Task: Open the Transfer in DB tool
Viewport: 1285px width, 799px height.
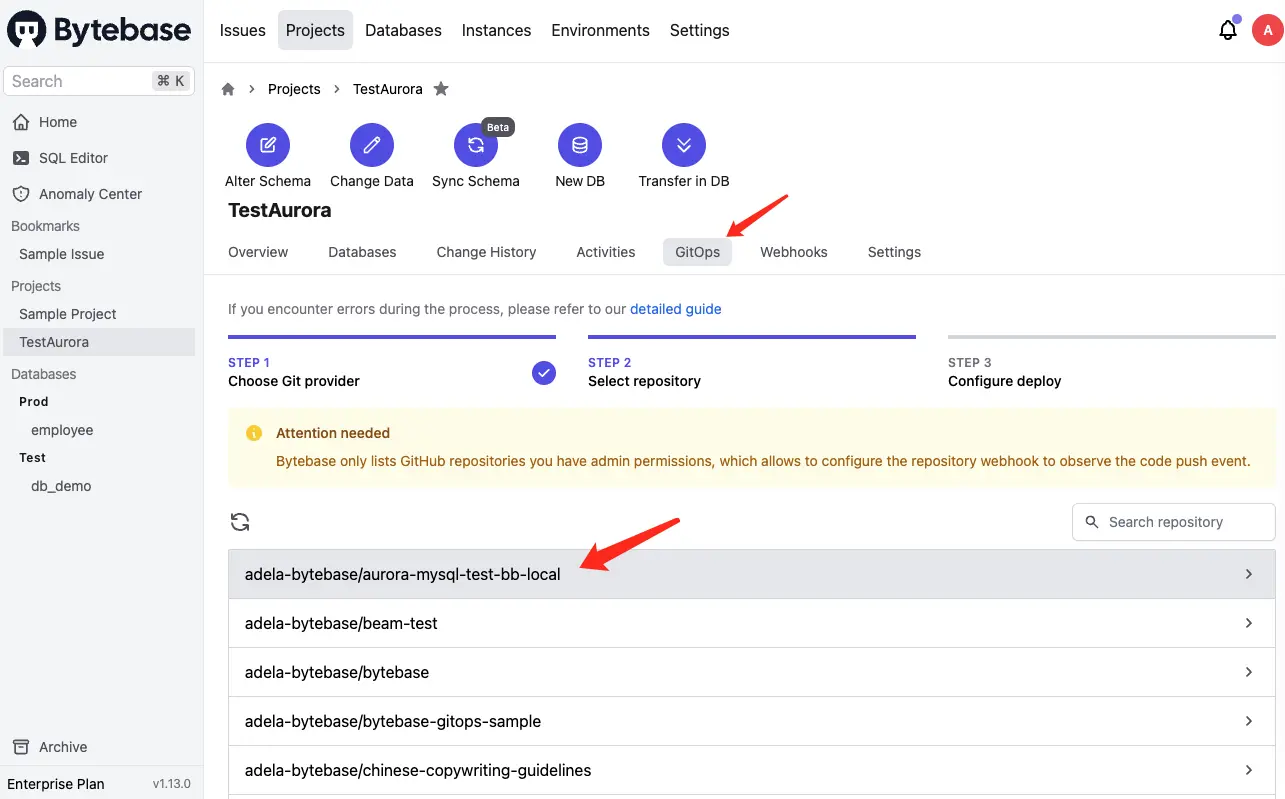Action: click(x=683, y=144)
